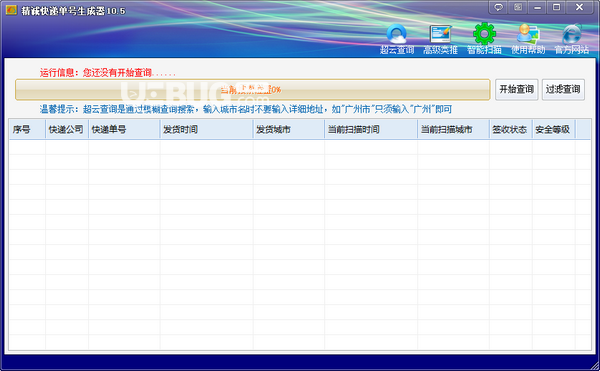The image size is (600, 371).
Task: Sort by the 发货时间 column header
Action: coord(207,129)
